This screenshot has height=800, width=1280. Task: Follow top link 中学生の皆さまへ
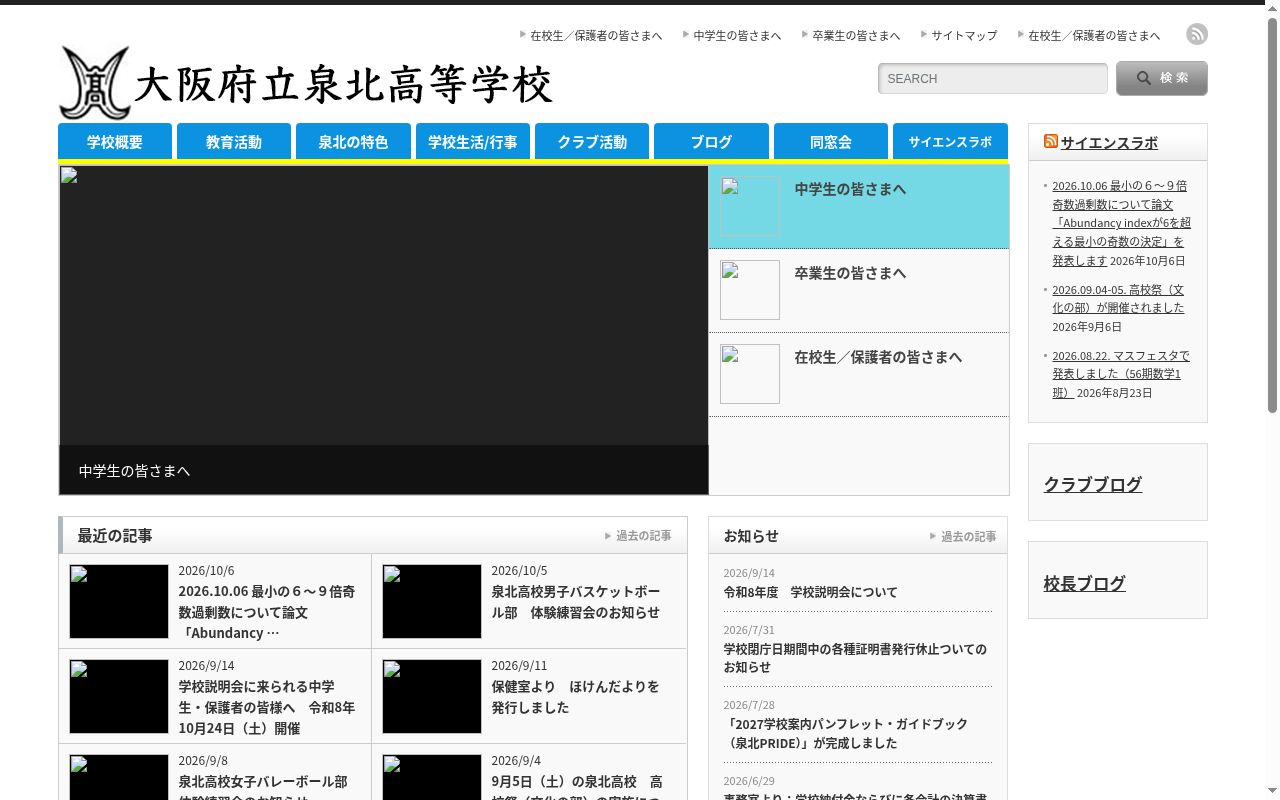737,35
